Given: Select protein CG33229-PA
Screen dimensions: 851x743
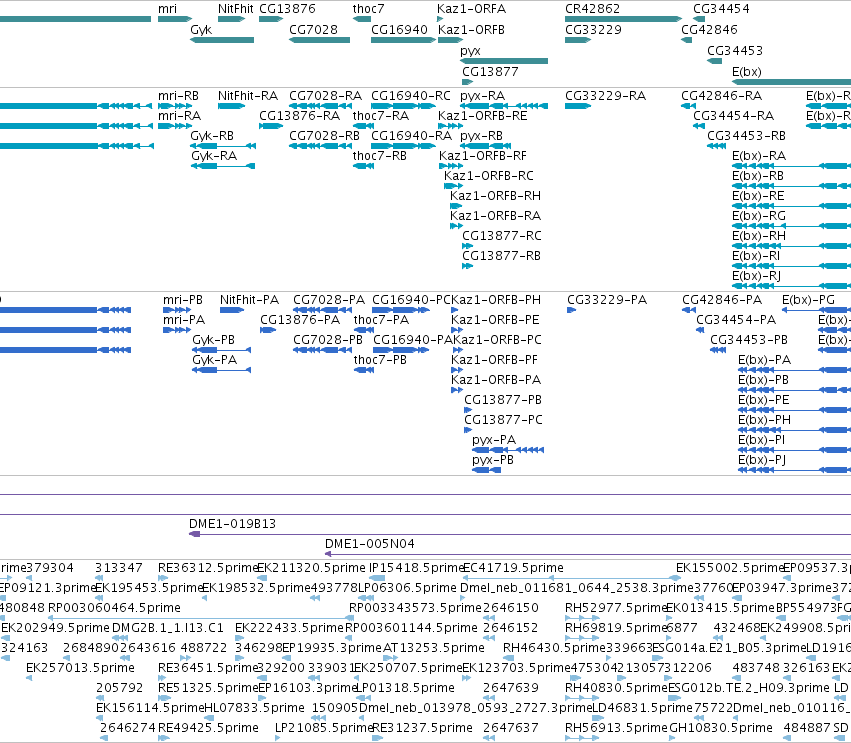Looking at the screenshot, I should point(607,300).
